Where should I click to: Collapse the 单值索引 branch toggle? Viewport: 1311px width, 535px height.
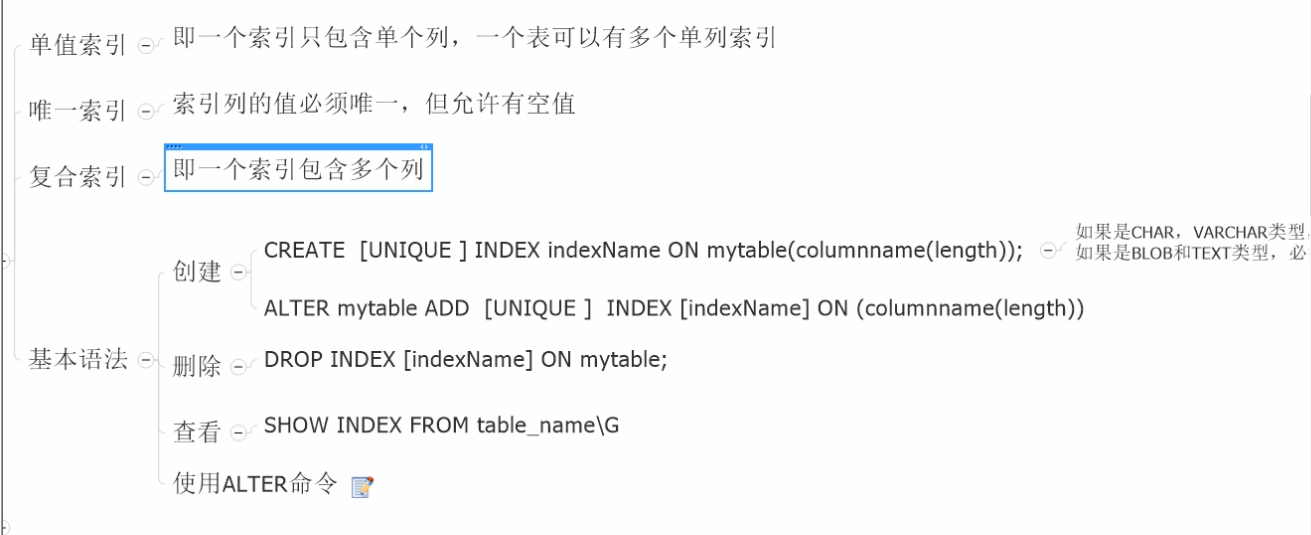pyautogui.click(x=146, y=46)
